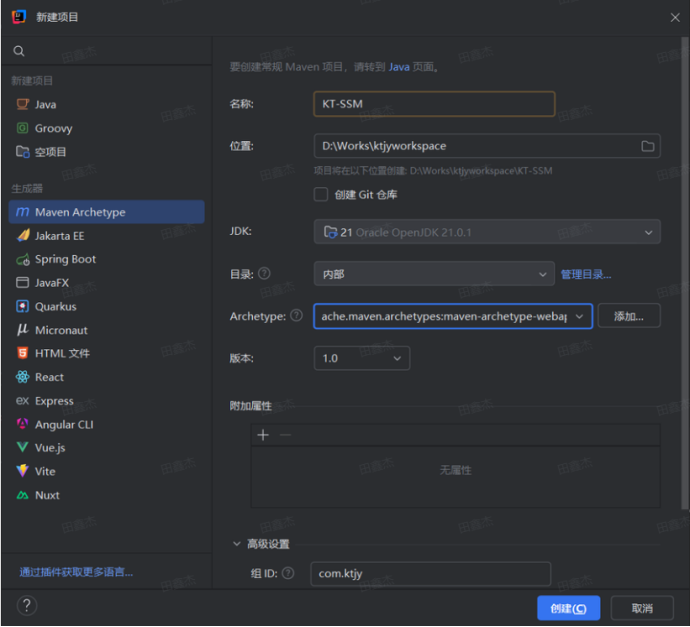Select Groovy project type
The image size is (690, 627).
(106, 128)
